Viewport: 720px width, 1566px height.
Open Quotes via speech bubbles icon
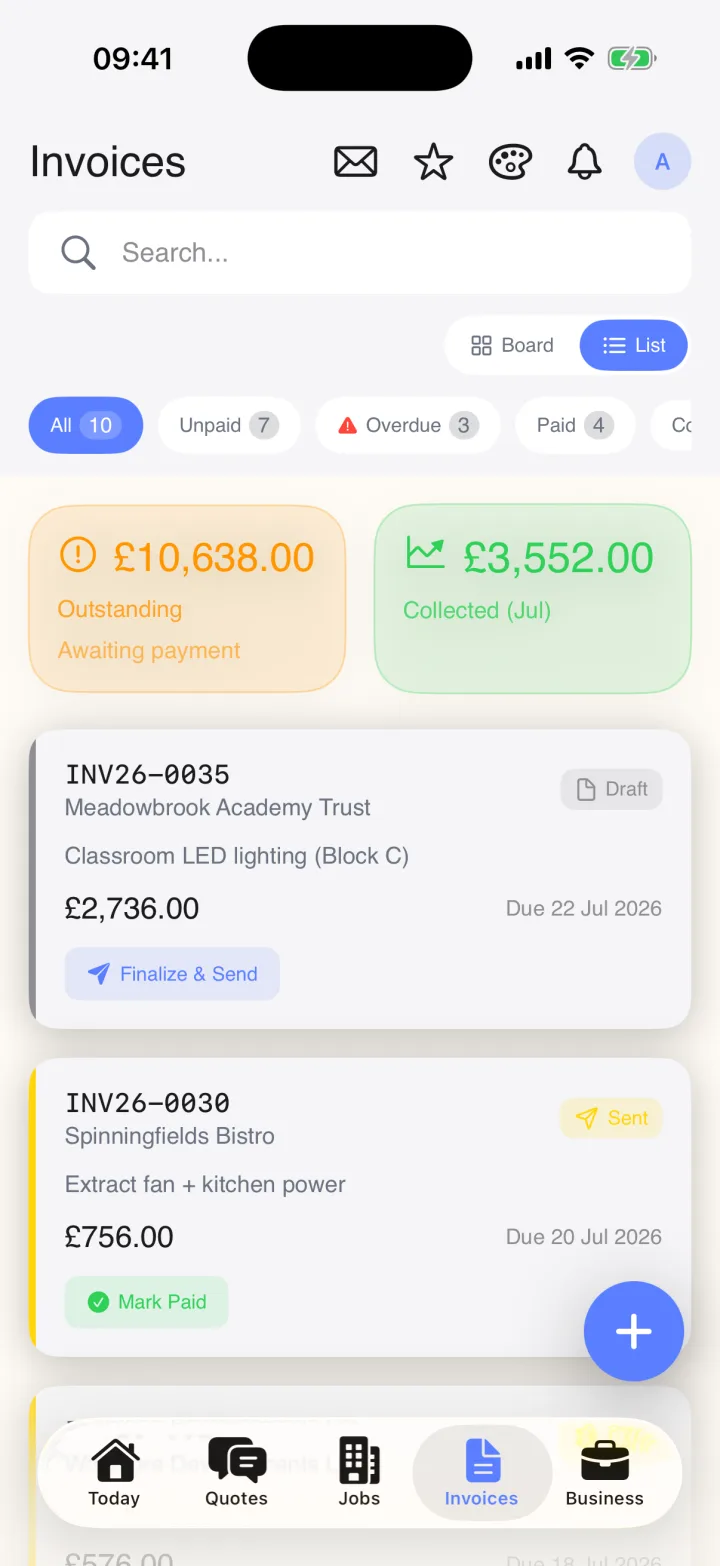click(x=237, y=1472)
